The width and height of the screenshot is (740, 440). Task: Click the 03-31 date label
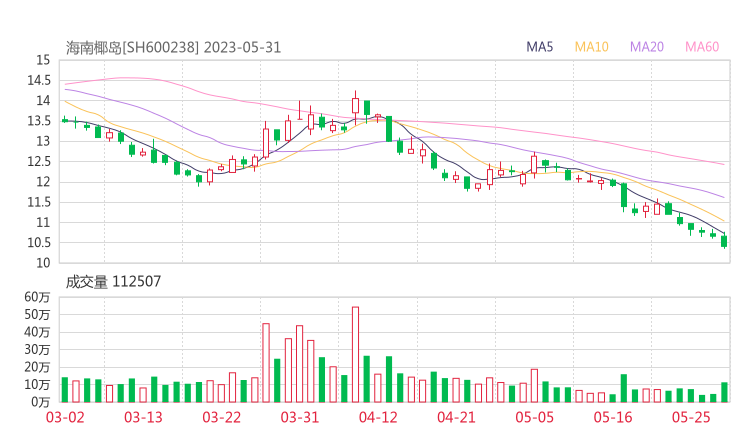pos(300,417)
